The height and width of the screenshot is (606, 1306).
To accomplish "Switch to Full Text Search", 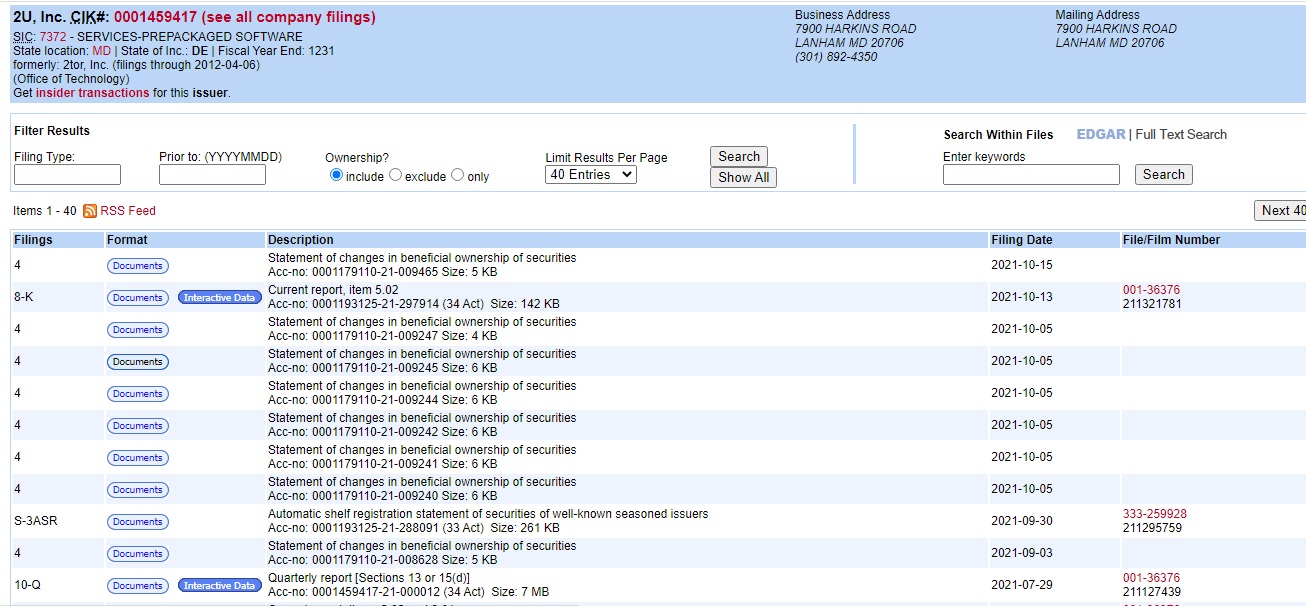I will point(1181,134).
